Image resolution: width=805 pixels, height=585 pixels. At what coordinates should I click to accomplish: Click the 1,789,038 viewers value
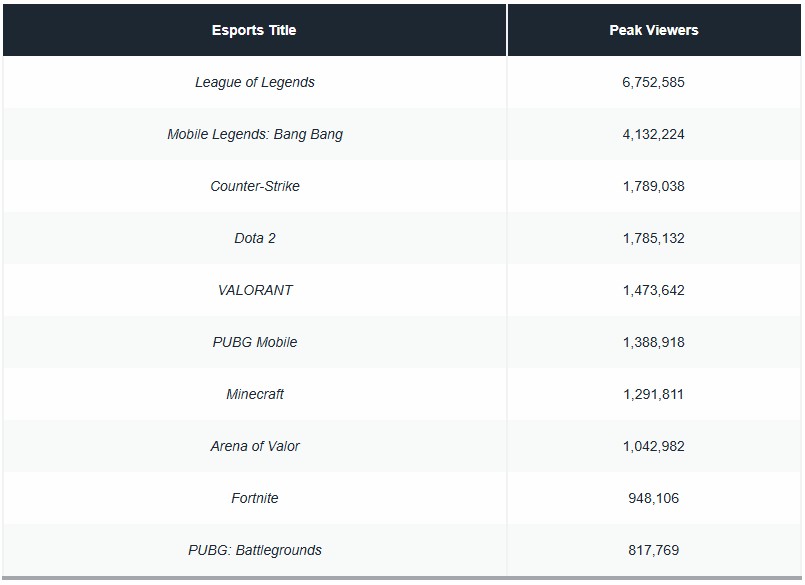tap(654, 186)
